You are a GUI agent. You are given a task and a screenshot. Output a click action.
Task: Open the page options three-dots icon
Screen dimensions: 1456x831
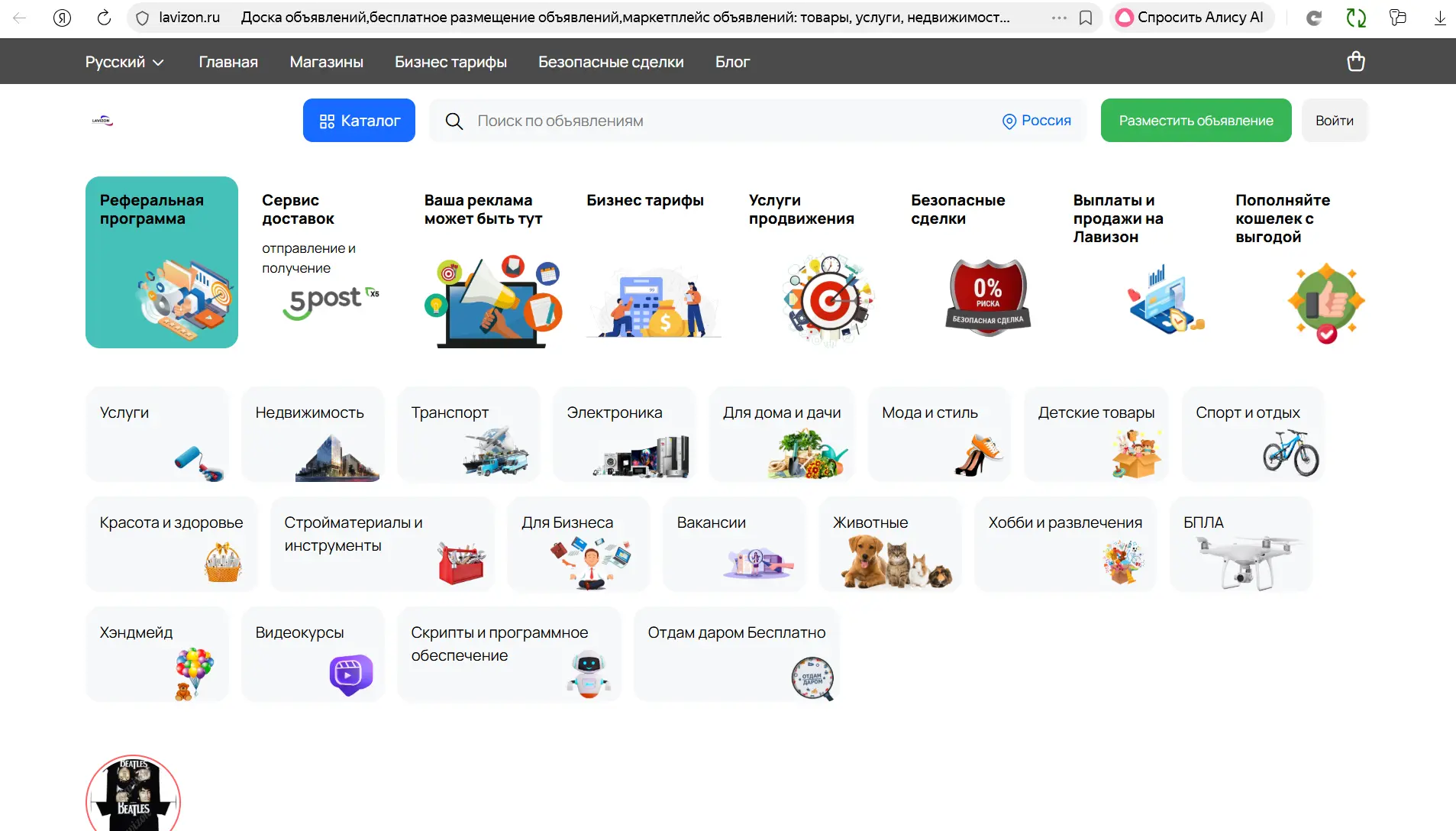click(x=1059, y=18)
